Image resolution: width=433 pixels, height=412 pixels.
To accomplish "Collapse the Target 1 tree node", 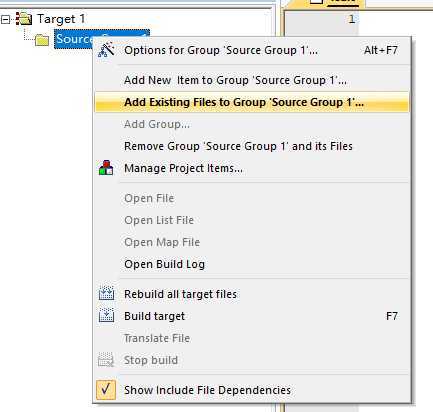I will point(5,20).
